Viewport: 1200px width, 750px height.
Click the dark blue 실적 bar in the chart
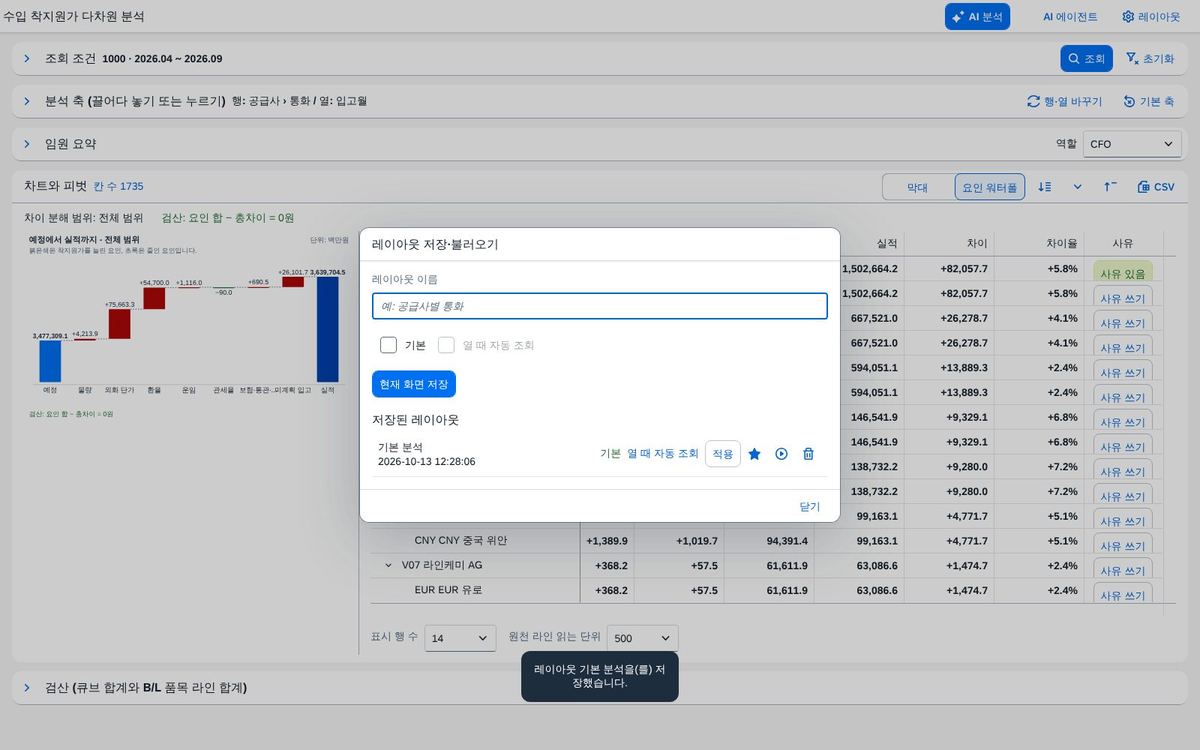tap(328, 329)
